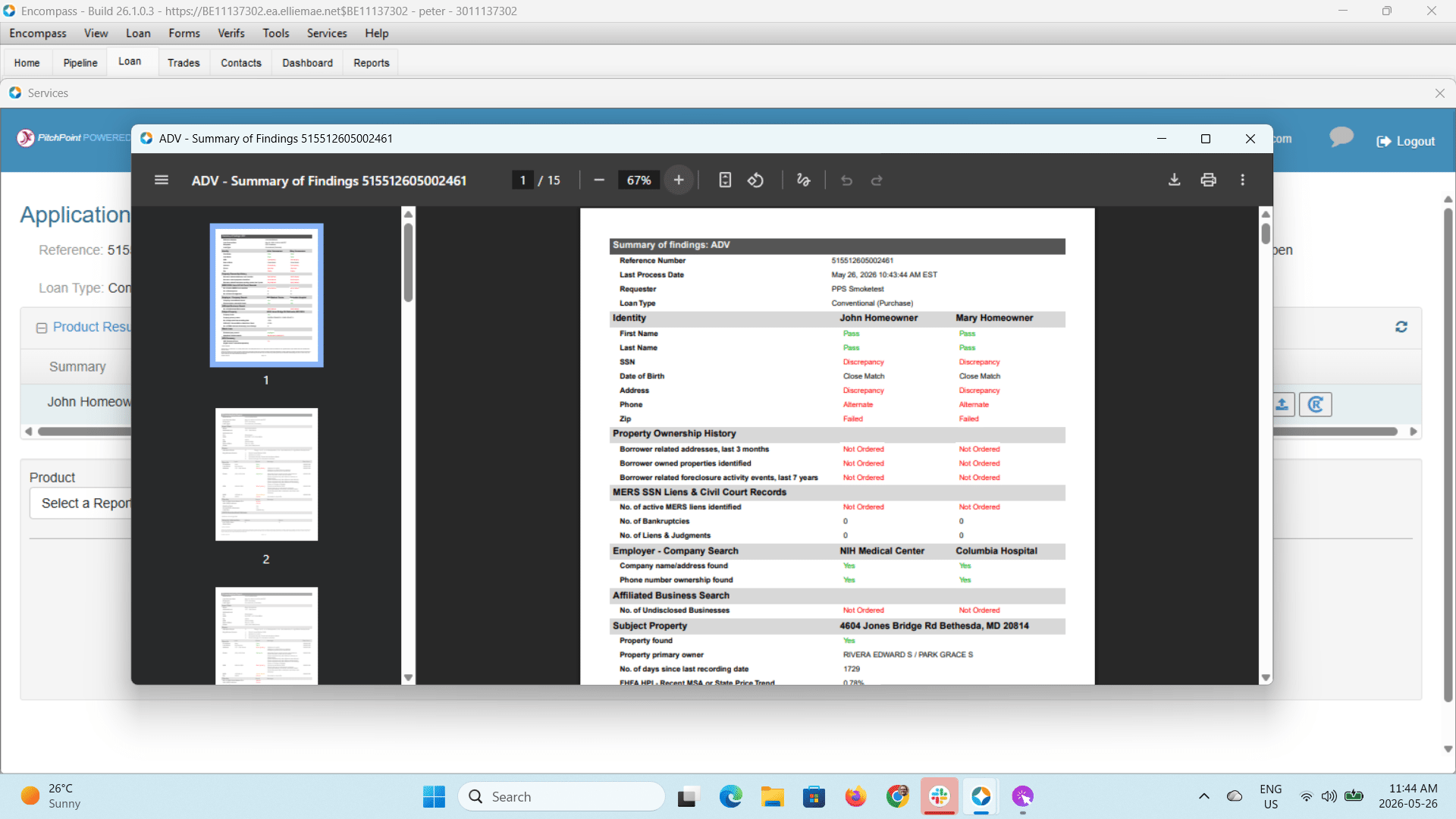The height and width of the screenshot is (819, 1456).
Task: Download the ADV Summary of Findings PDF
Action: pos(1174,180)
